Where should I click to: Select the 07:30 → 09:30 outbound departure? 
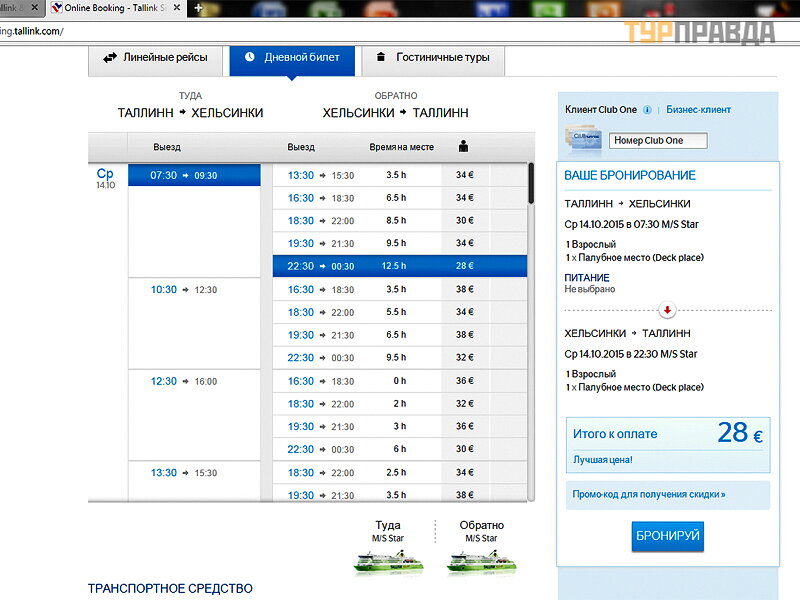coord(194,176)
